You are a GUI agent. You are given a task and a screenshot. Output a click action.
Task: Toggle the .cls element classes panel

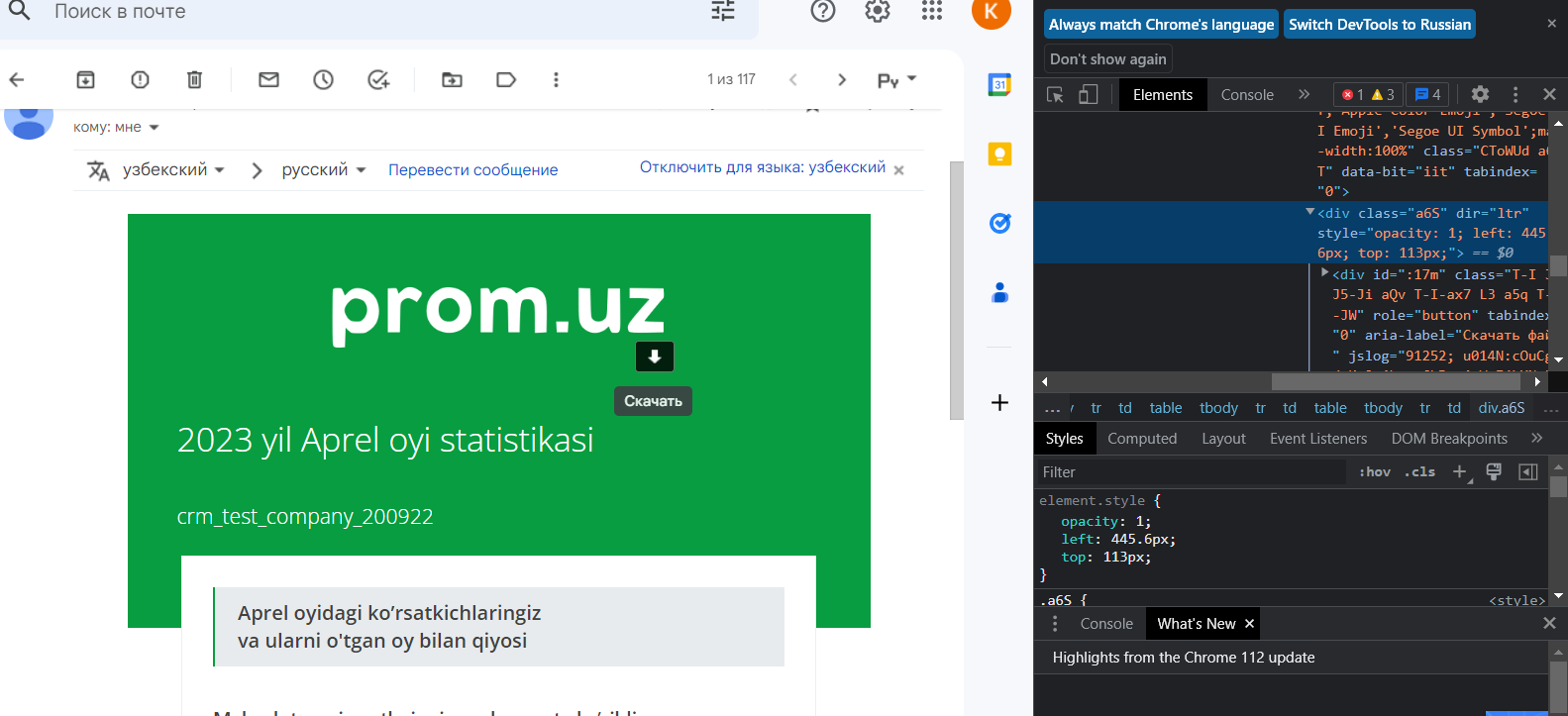1419,472
